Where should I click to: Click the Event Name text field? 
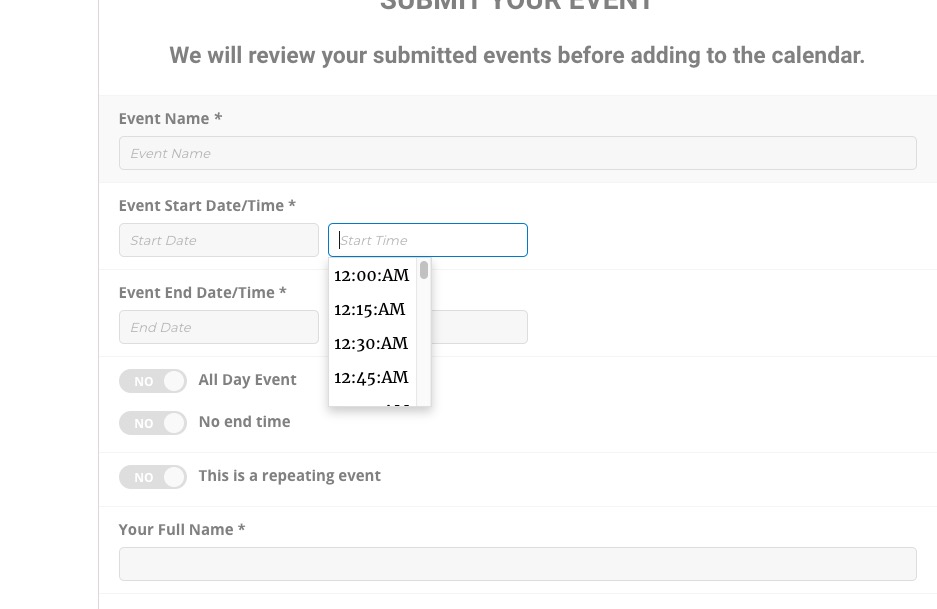pos(517,153)
